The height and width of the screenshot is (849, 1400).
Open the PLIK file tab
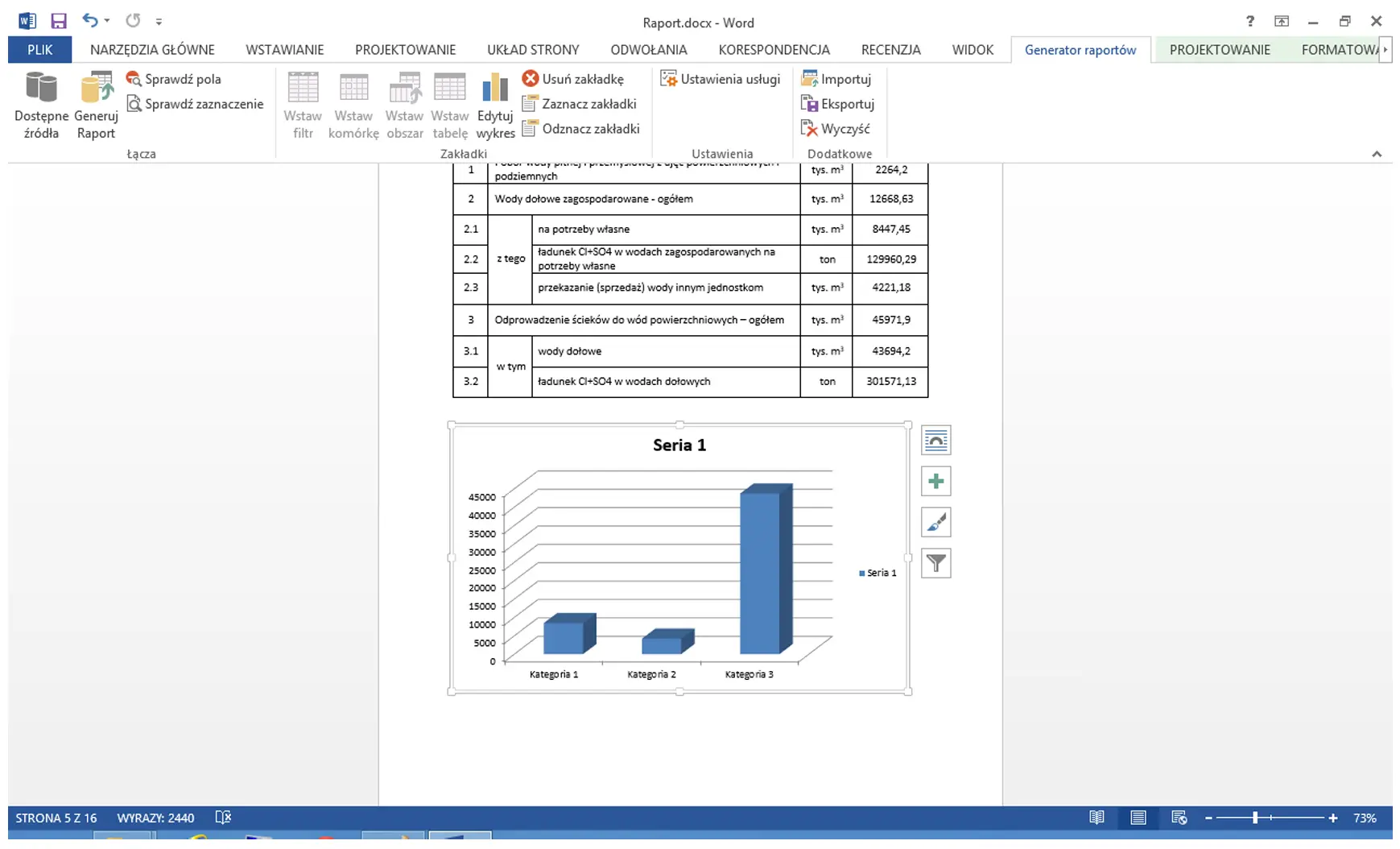click(39, 50)
